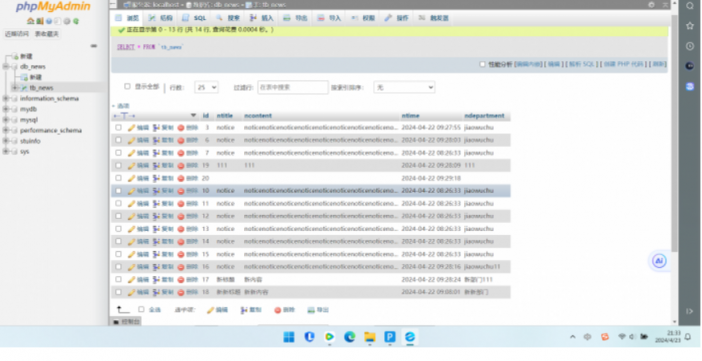Click the 'create PHP code' link
This screenshot has height=361, width=702.
(624, 64)
